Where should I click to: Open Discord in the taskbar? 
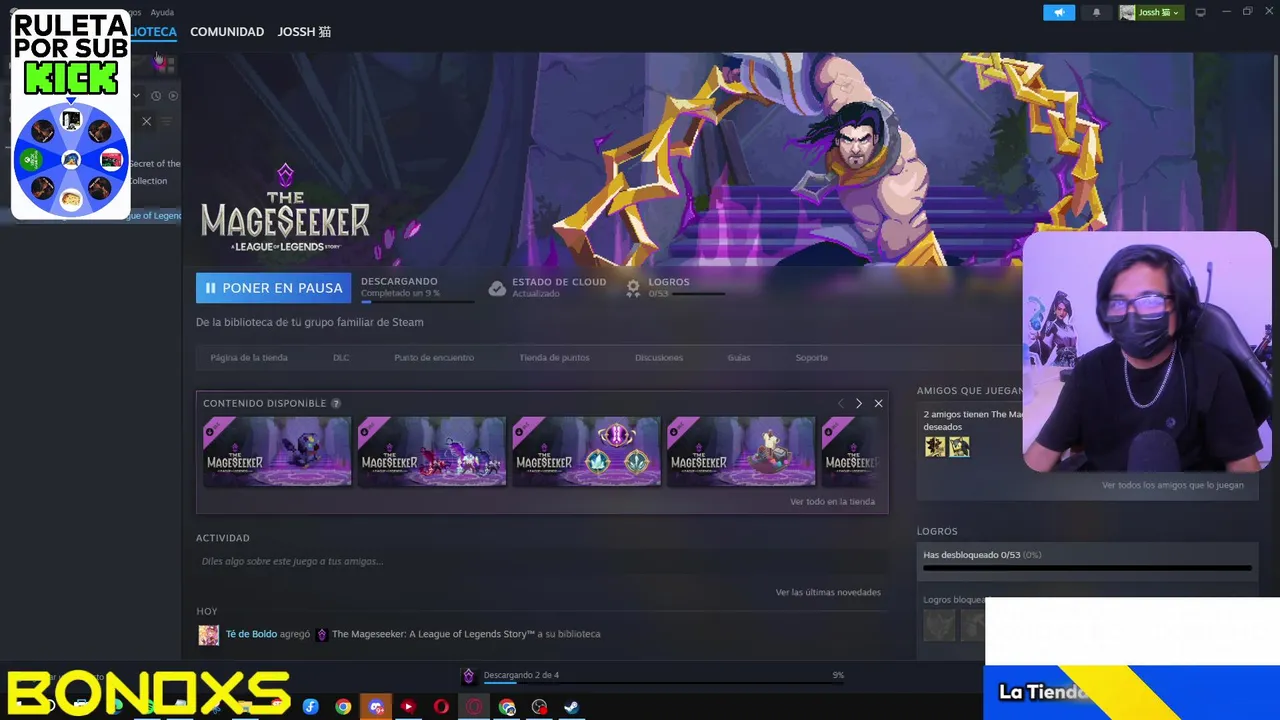[376, 707]
